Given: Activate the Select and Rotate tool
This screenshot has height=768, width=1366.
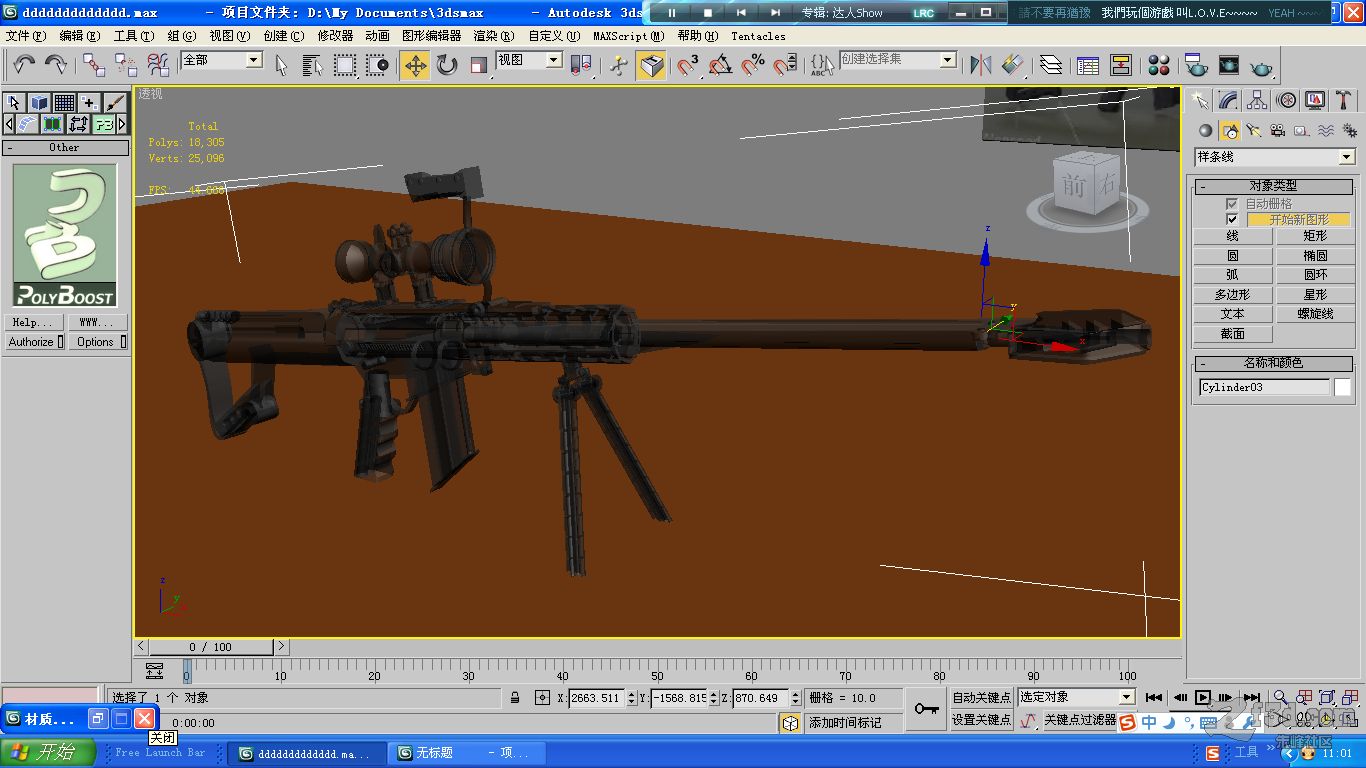Looking at the screenshot, I should [x=447, y=65].
